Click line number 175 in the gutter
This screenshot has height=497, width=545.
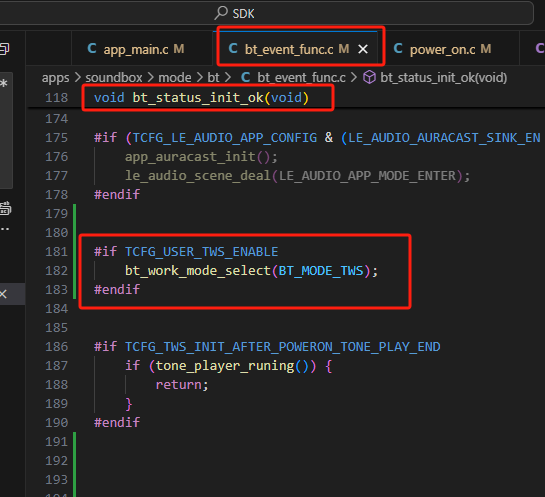(x=56, y=138)
